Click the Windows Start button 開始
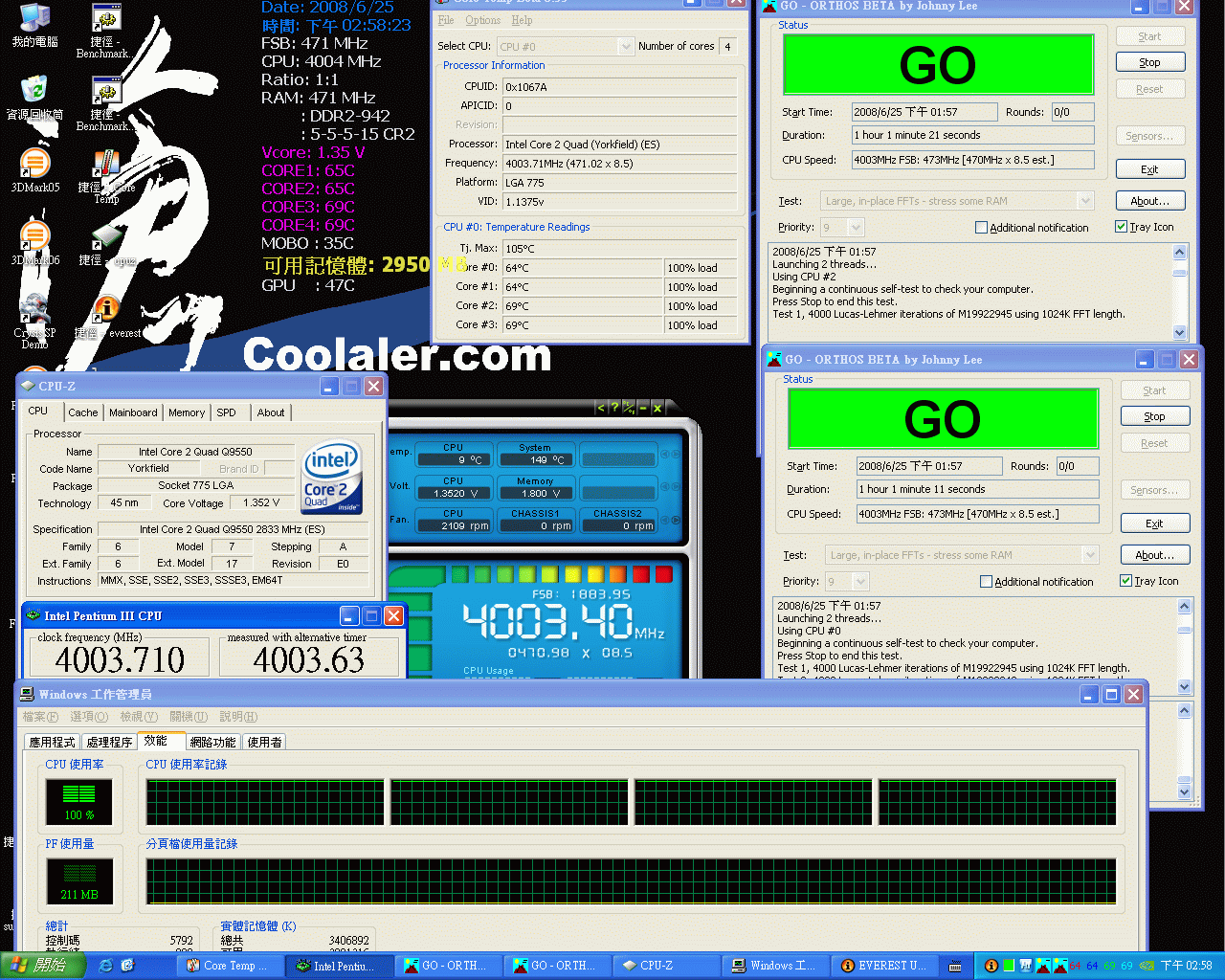 [x=43, y=966]
